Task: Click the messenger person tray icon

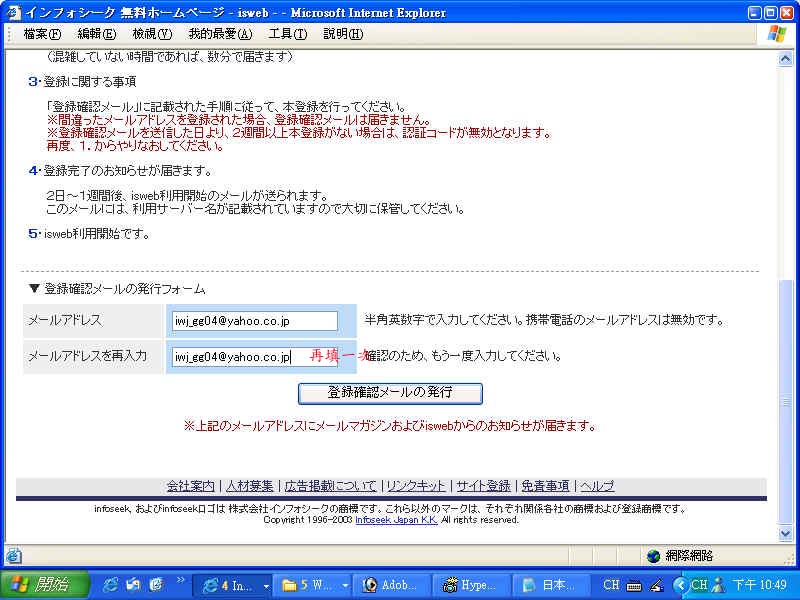Action: pos(719,585)
